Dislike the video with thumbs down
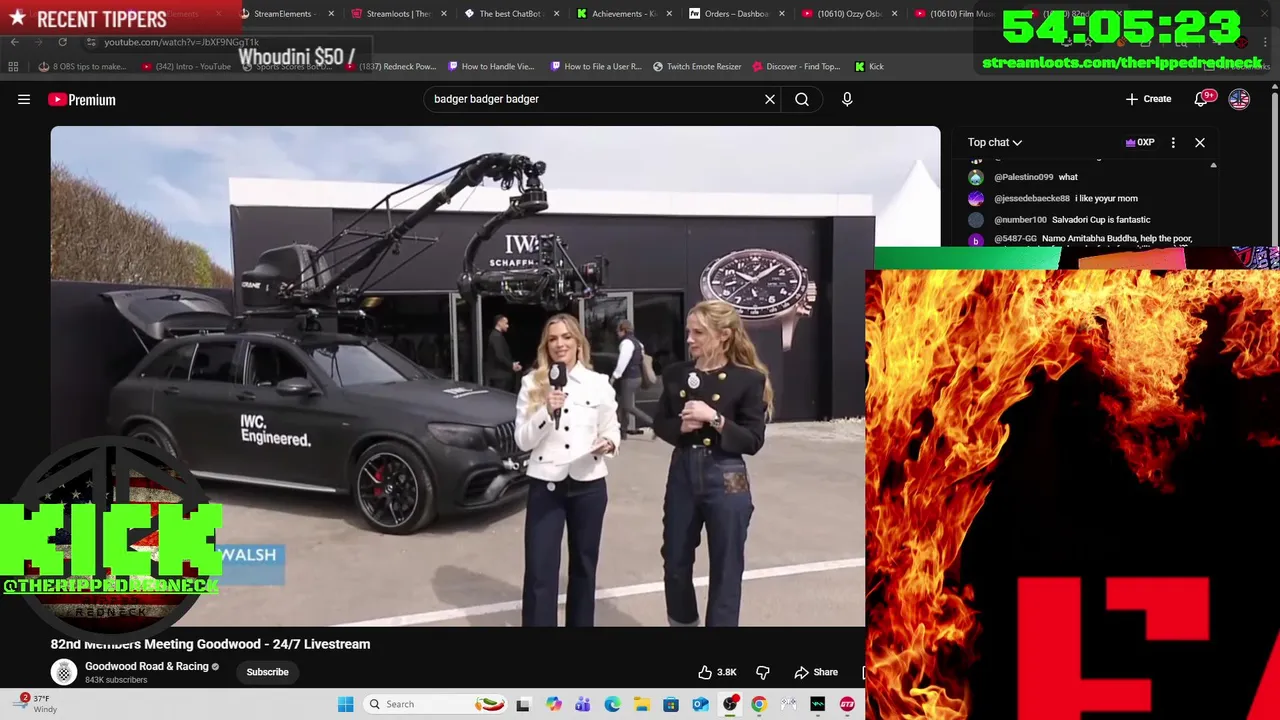The height and width of the screenshot is (720, 1280). click(763, 672)
